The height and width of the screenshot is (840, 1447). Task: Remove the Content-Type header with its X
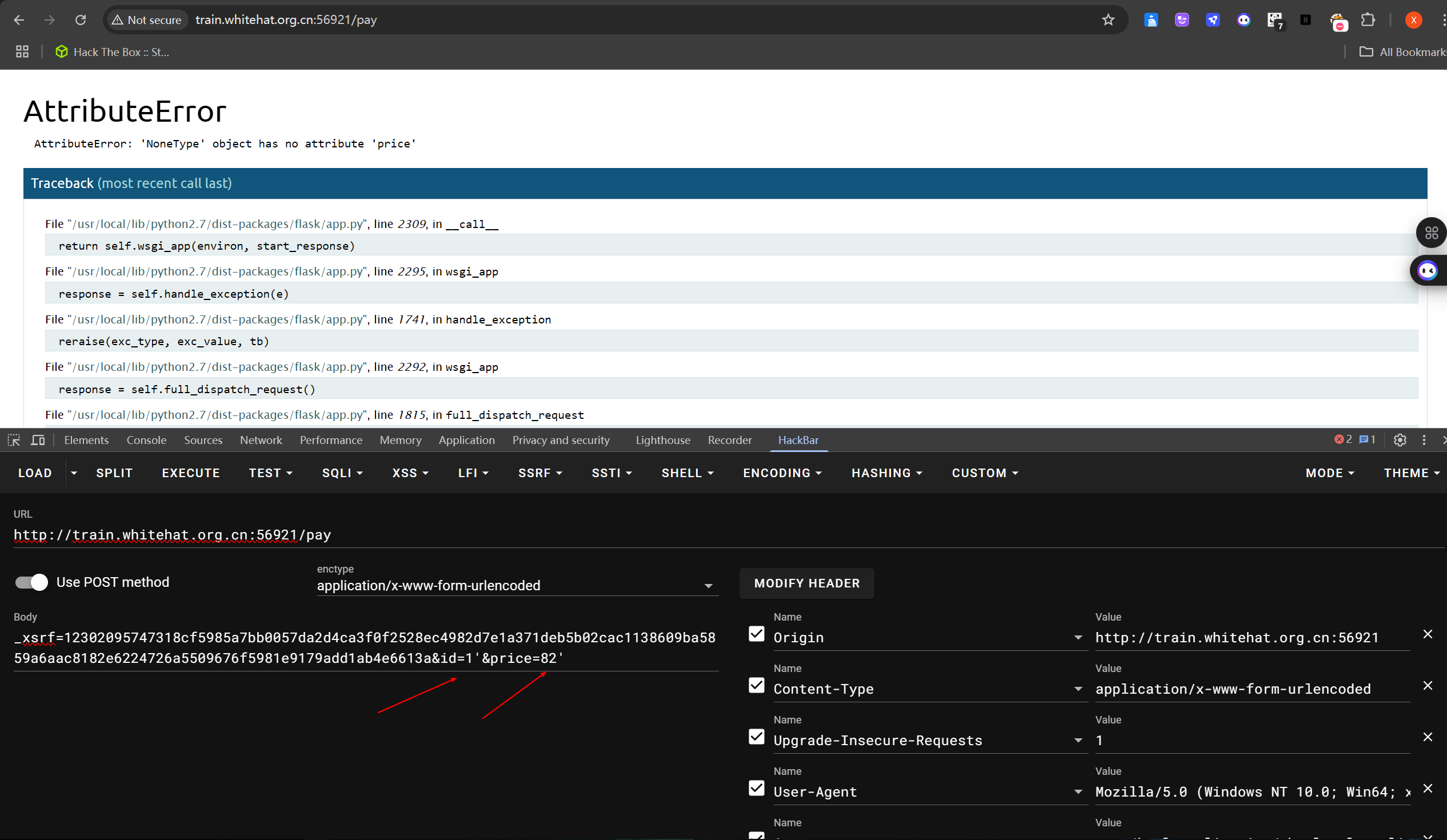(x=1428, y=686)
